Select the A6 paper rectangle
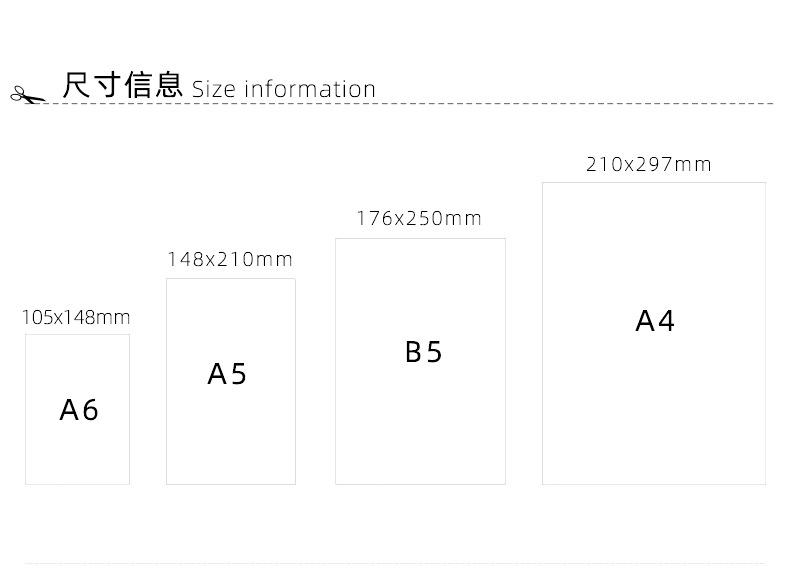The height and width of the screenshot is (580, 790). tap(78, 409)
